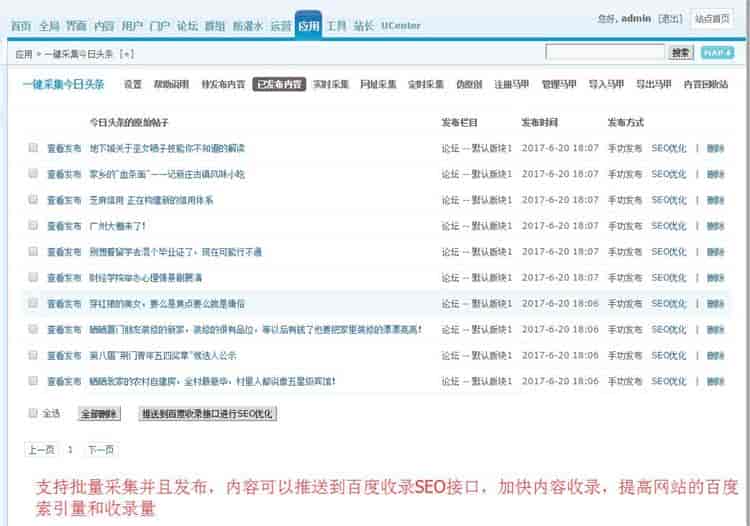Open the 应用 tab in top navigation
The height and width of the screenshot is (526, 750).
309,25
